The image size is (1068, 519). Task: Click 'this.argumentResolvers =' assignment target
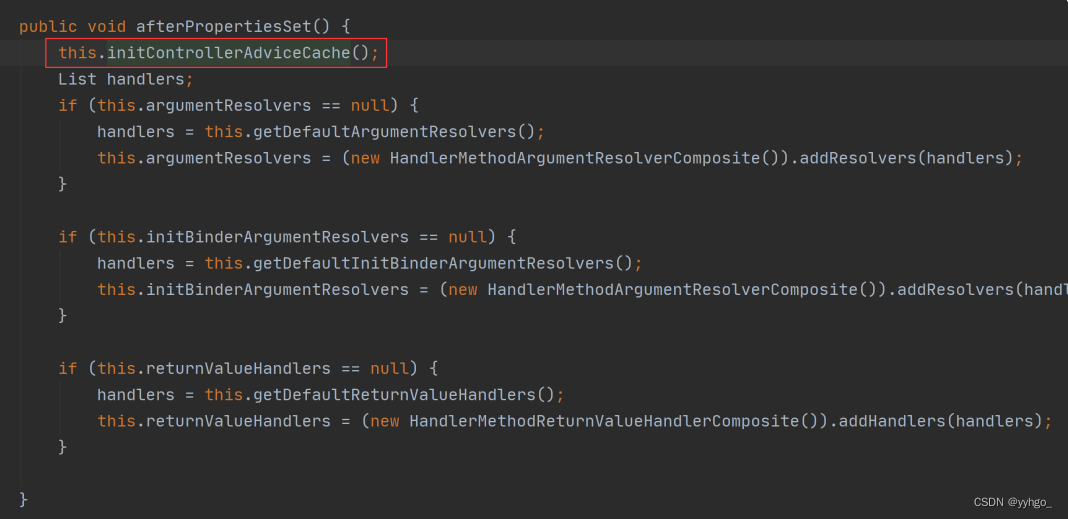pyautogui.click(x=214, y=158)
